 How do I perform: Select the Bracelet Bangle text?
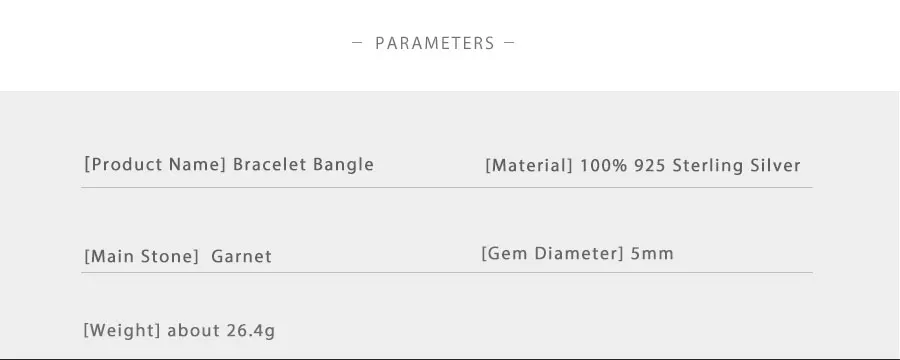pyautogui.click(x=303, y=165)
